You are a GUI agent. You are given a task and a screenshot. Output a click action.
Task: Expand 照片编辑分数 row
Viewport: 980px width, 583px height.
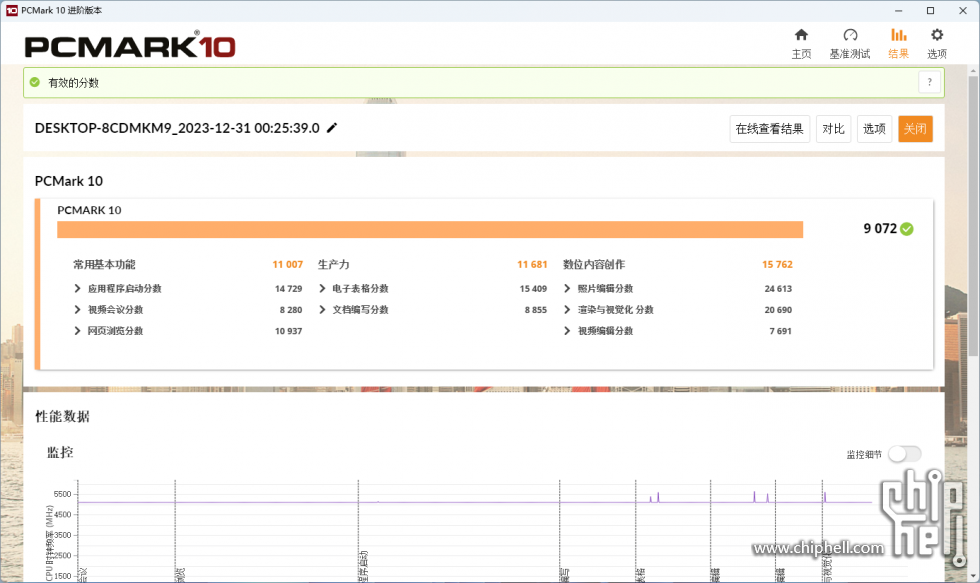[567, 288]
